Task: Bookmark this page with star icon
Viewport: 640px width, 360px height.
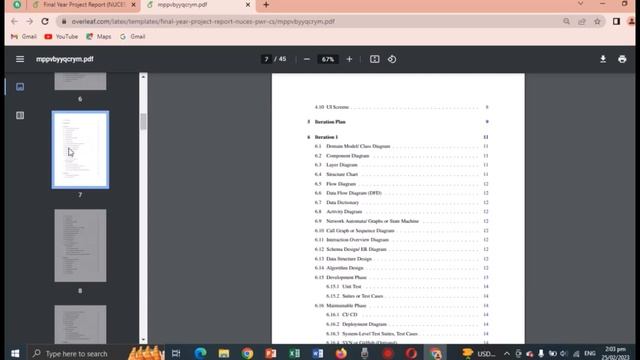Action: [x=597, y=21]
